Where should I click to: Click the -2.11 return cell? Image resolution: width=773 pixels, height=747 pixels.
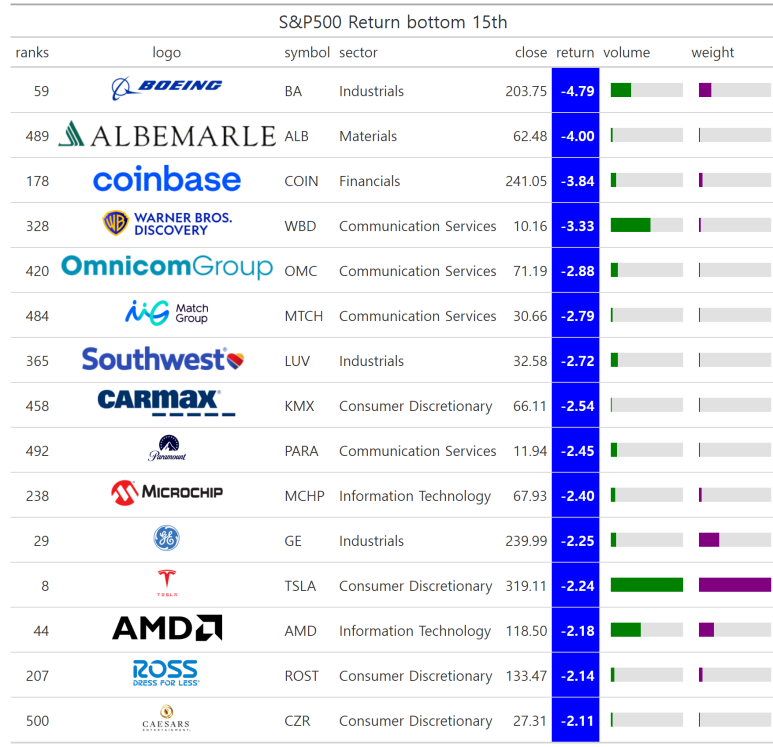coord(575,721)
